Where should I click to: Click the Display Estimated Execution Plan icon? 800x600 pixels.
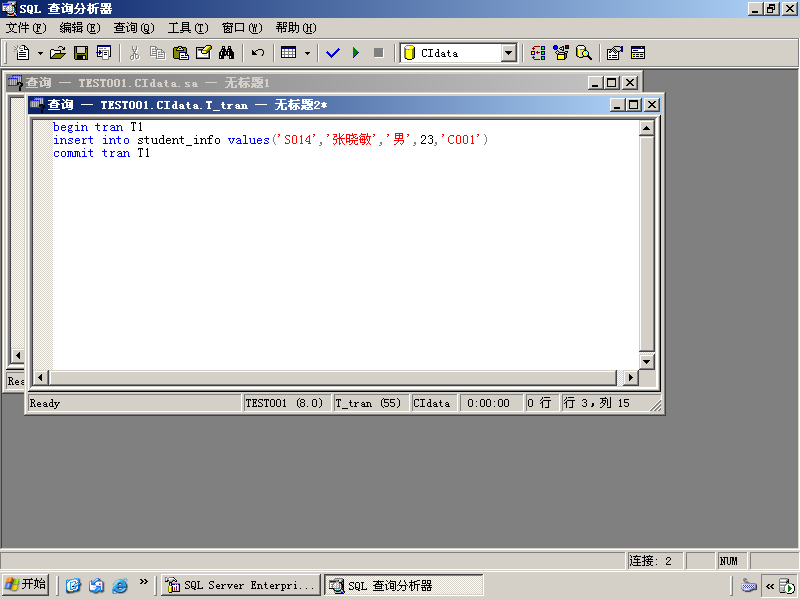pos(538,53)
